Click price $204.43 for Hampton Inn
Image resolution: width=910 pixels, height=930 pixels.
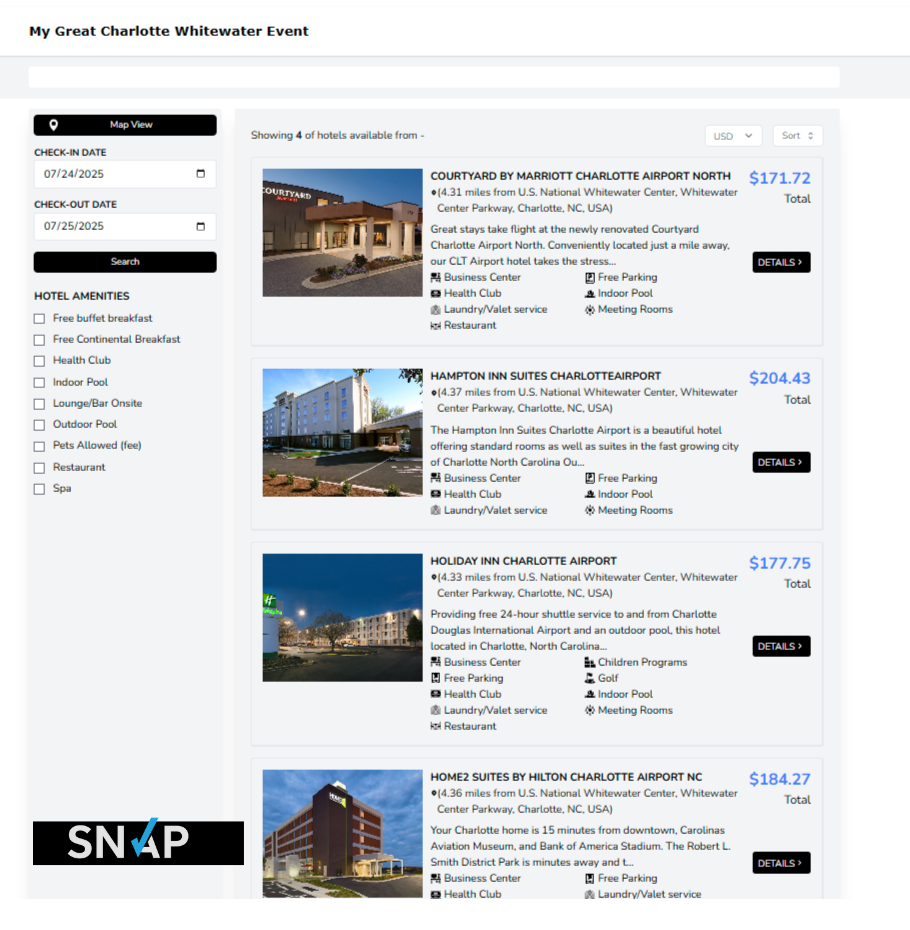[x=779, y=378]
